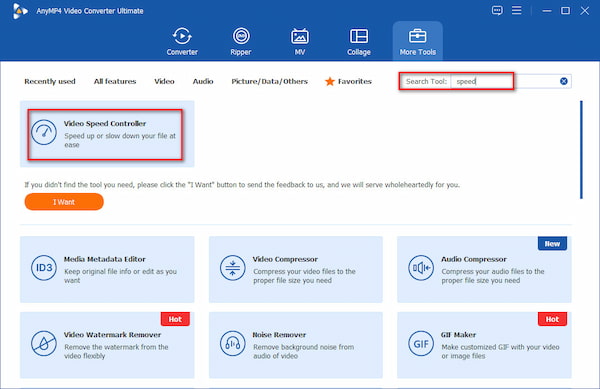Open Video Speed Controller tool
The image size is (600, 389).
coord(107,133)
